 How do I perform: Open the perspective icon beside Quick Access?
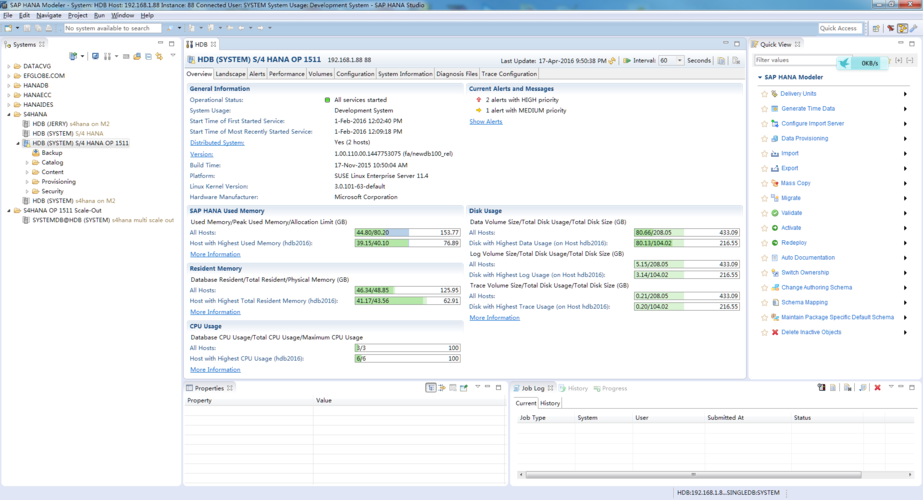point(876,28)
